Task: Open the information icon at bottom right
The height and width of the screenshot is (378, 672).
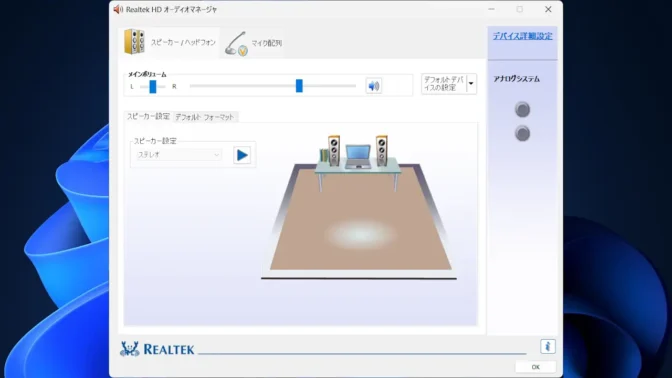Action: click(x=548, y=346)
